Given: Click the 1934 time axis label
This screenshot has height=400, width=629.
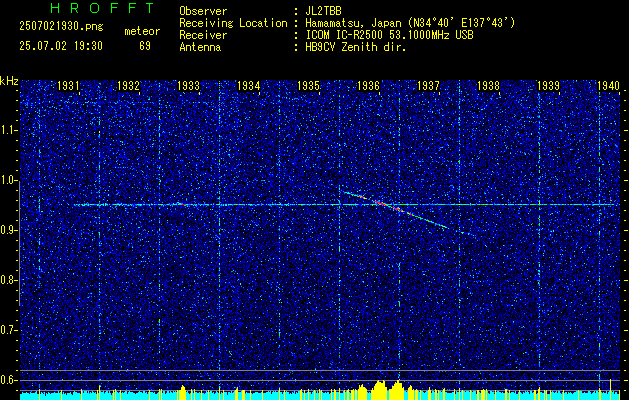Looking at the screenshot, I should click(x=248, y=85).
